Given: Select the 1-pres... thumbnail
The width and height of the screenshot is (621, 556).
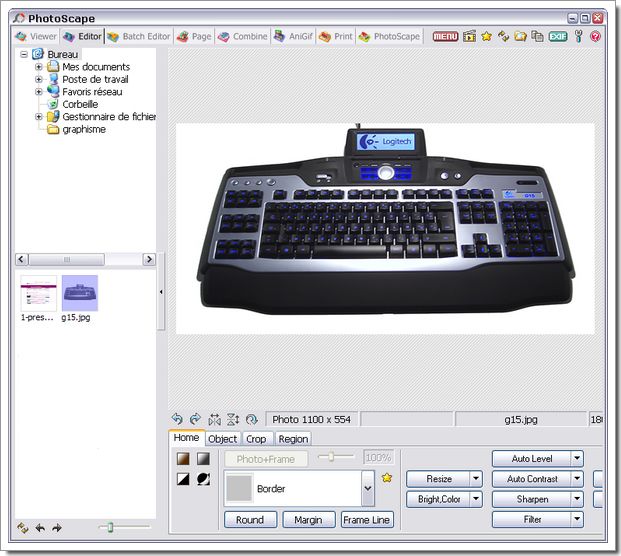Looking at the screenshot, I should 38,298.
